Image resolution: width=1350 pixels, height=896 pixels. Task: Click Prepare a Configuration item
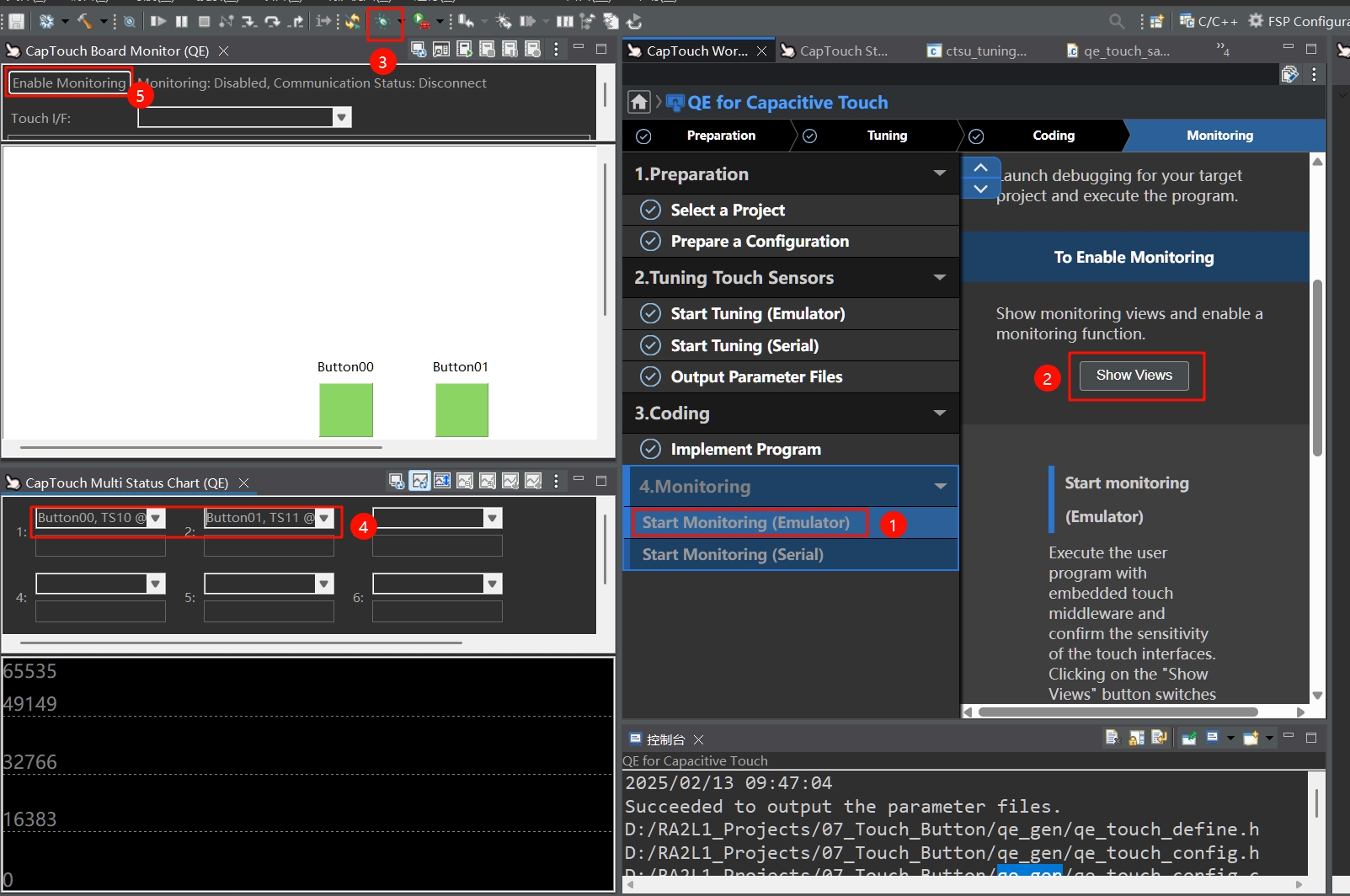pos(791,241)
